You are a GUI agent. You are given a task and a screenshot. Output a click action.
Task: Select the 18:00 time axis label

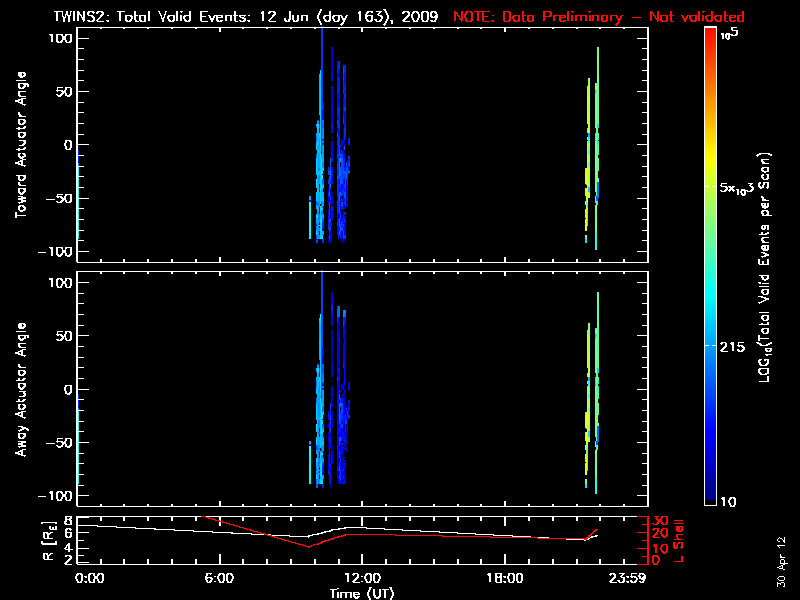tap(504, 578)
